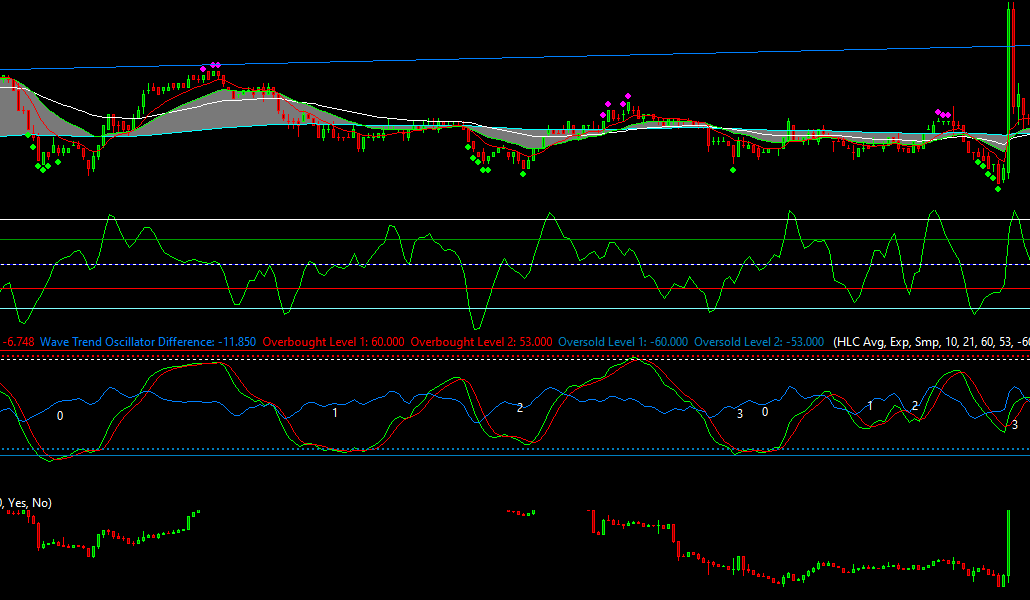
Task: Click the Oversold Level 1: -60.000 label
Action: 623,342
